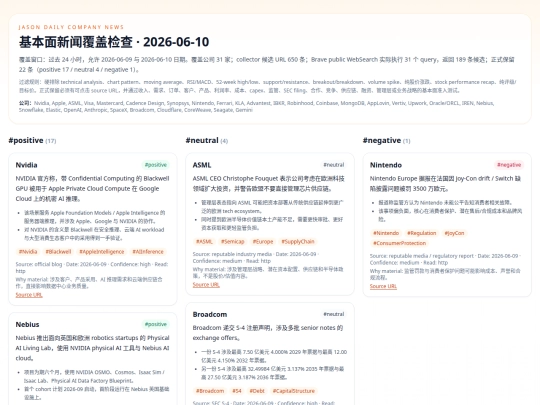540x405 pixels.
Task: Select the #AppleIntelligence tag chip
Action: 102,252
